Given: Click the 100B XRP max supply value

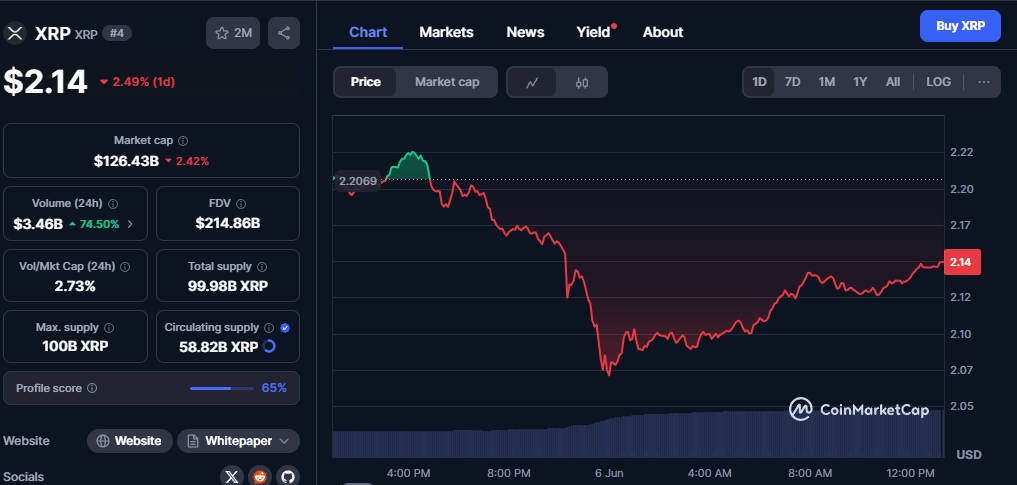Looking at the screenshot, I should [x=75, y=346].
